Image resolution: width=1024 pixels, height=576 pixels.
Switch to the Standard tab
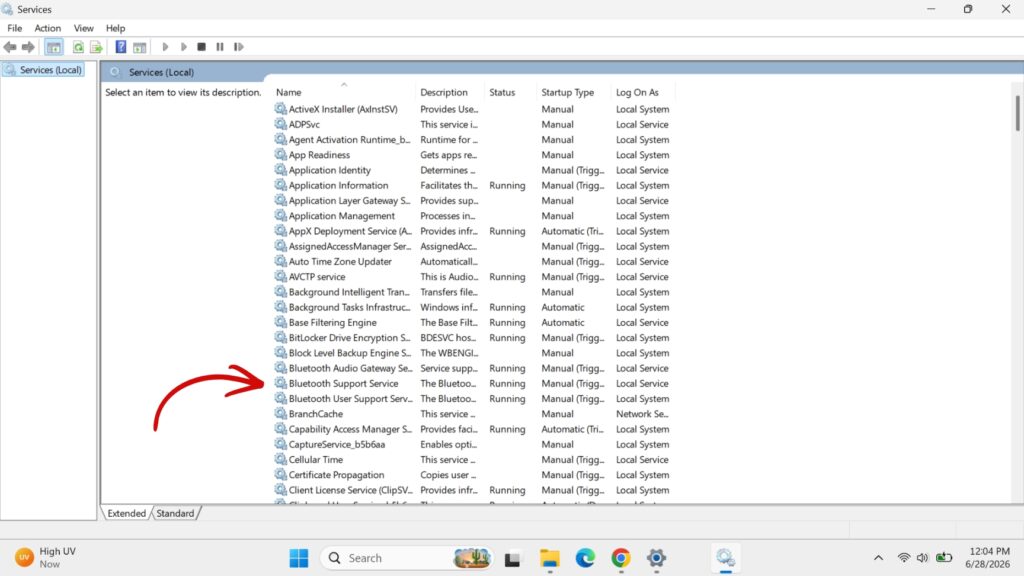175,513
